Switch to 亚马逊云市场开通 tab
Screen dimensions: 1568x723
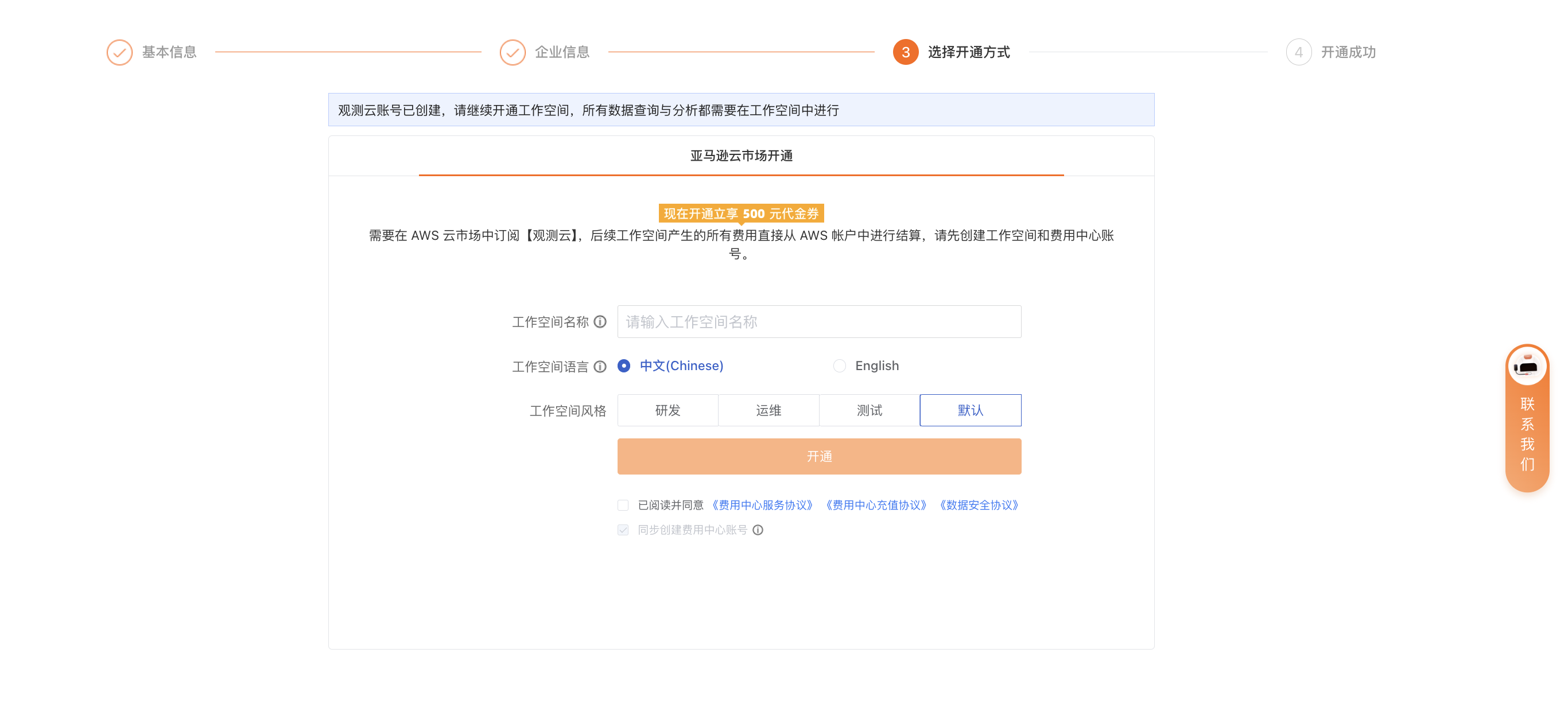[742, 156]
